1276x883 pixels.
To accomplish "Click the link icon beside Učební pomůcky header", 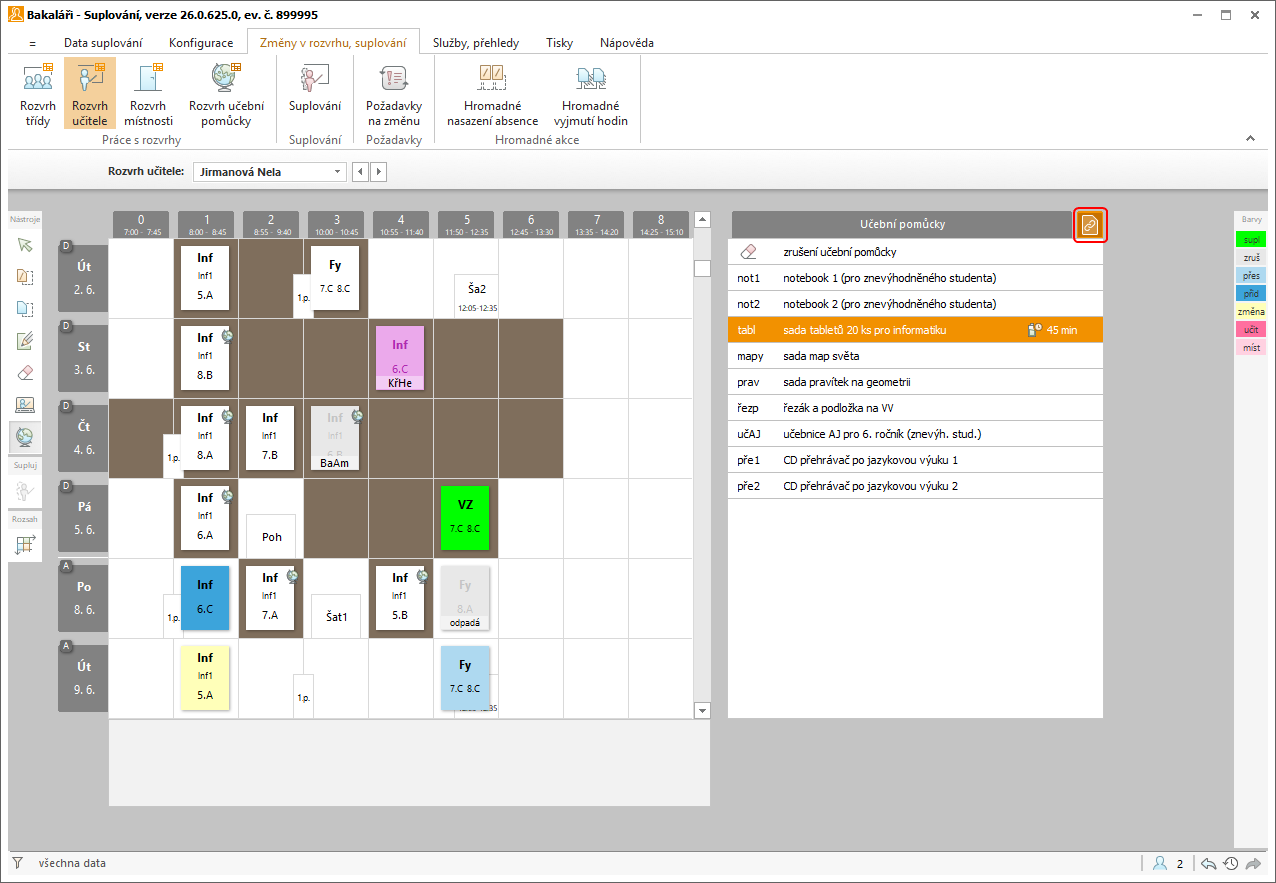I will [1090, 225].
